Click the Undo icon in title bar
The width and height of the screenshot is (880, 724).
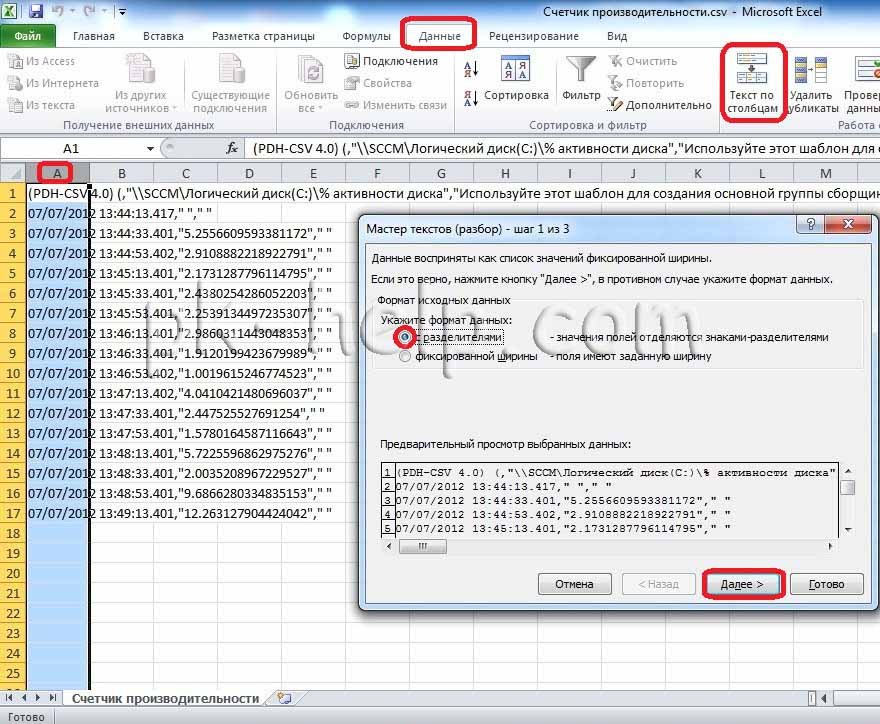pos(58,11)
